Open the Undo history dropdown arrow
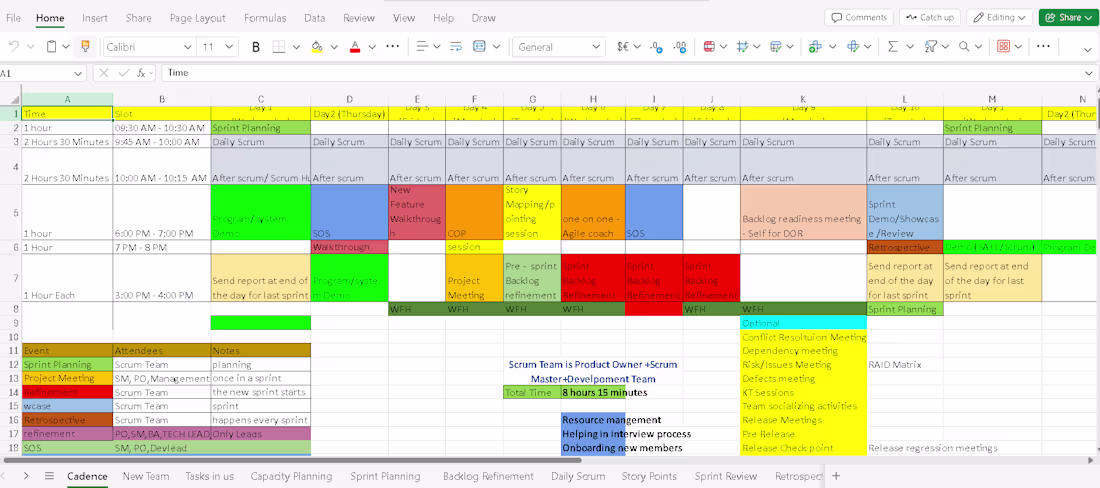Image resolution: width=1100 pixels, height=488 pixels. [30, 47]
